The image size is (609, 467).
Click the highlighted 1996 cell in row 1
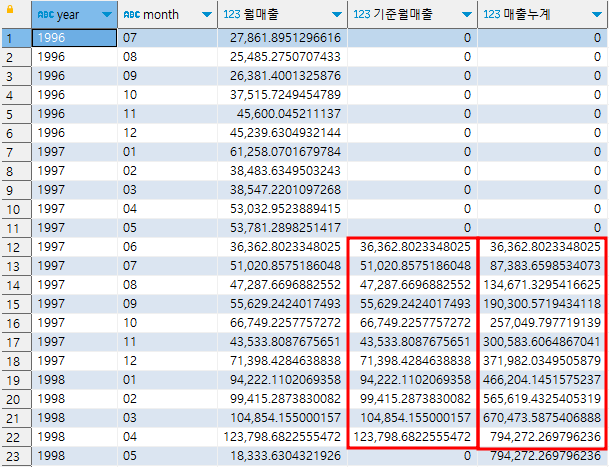(74, 38)
